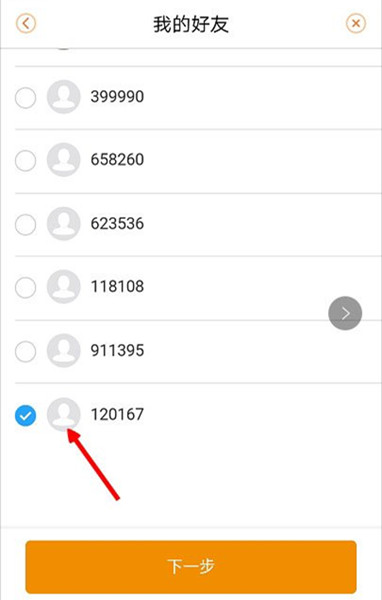The height and width of the screenshot is (600, 382).
Task: Open avatar of friend 623536
Action: click(64, 223)
